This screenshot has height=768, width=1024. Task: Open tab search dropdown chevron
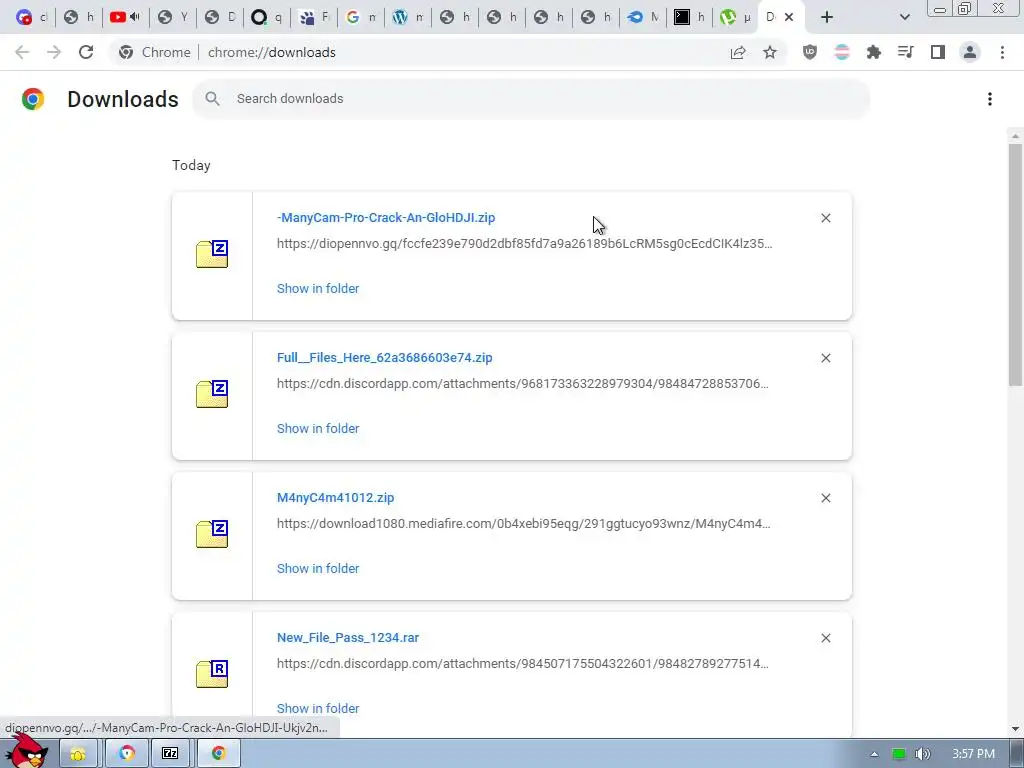click(904, 17)
